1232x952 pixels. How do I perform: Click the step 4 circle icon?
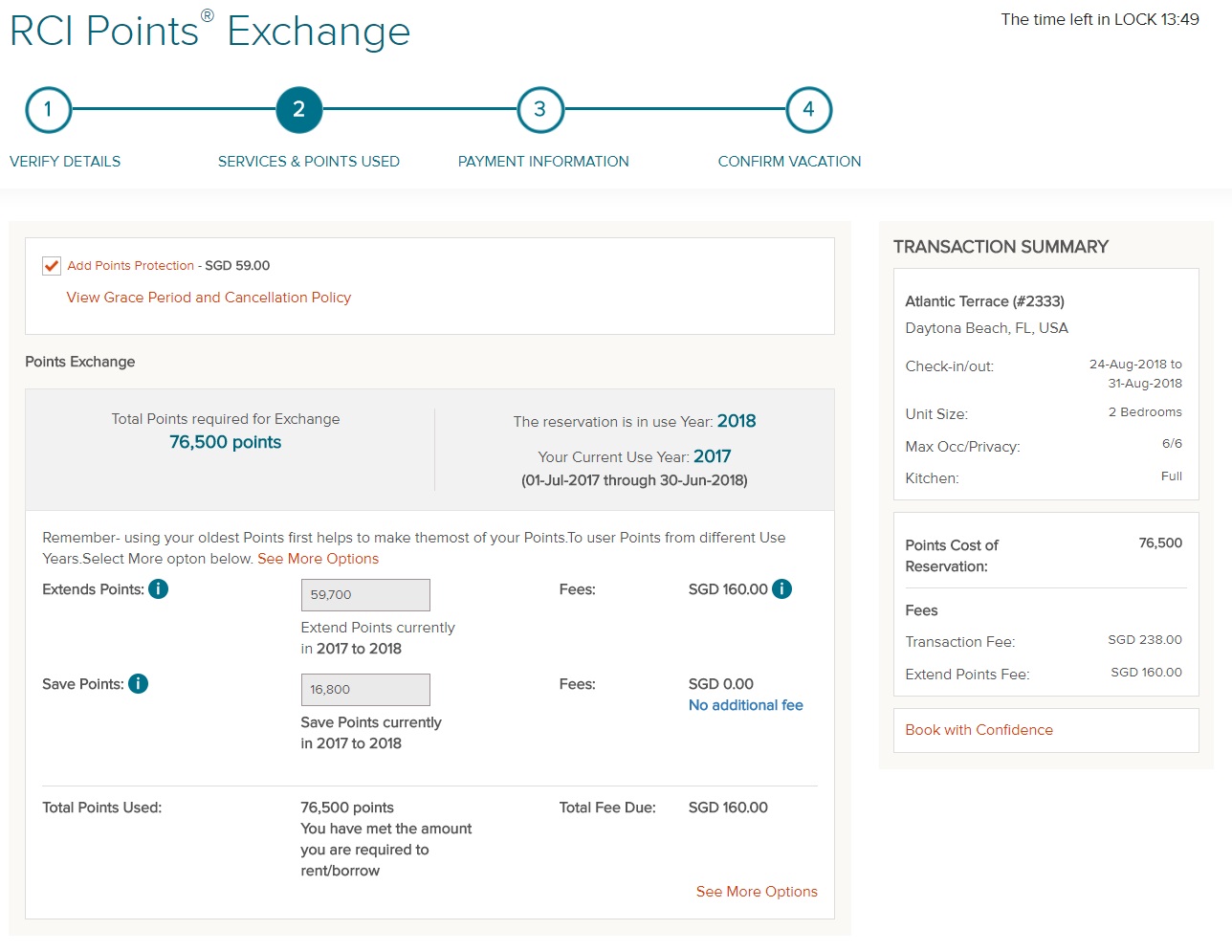point(809,110)
